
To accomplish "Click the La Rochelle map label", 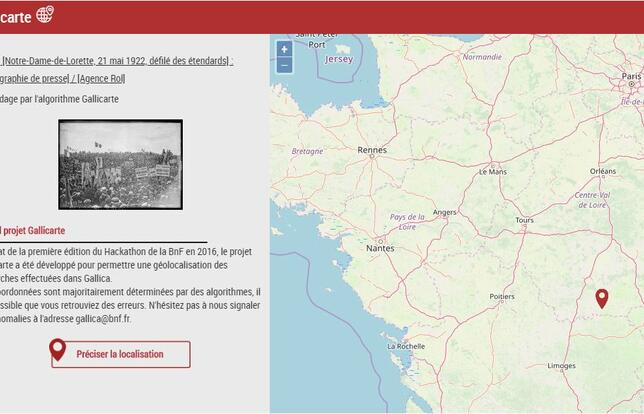I will 404,346.
